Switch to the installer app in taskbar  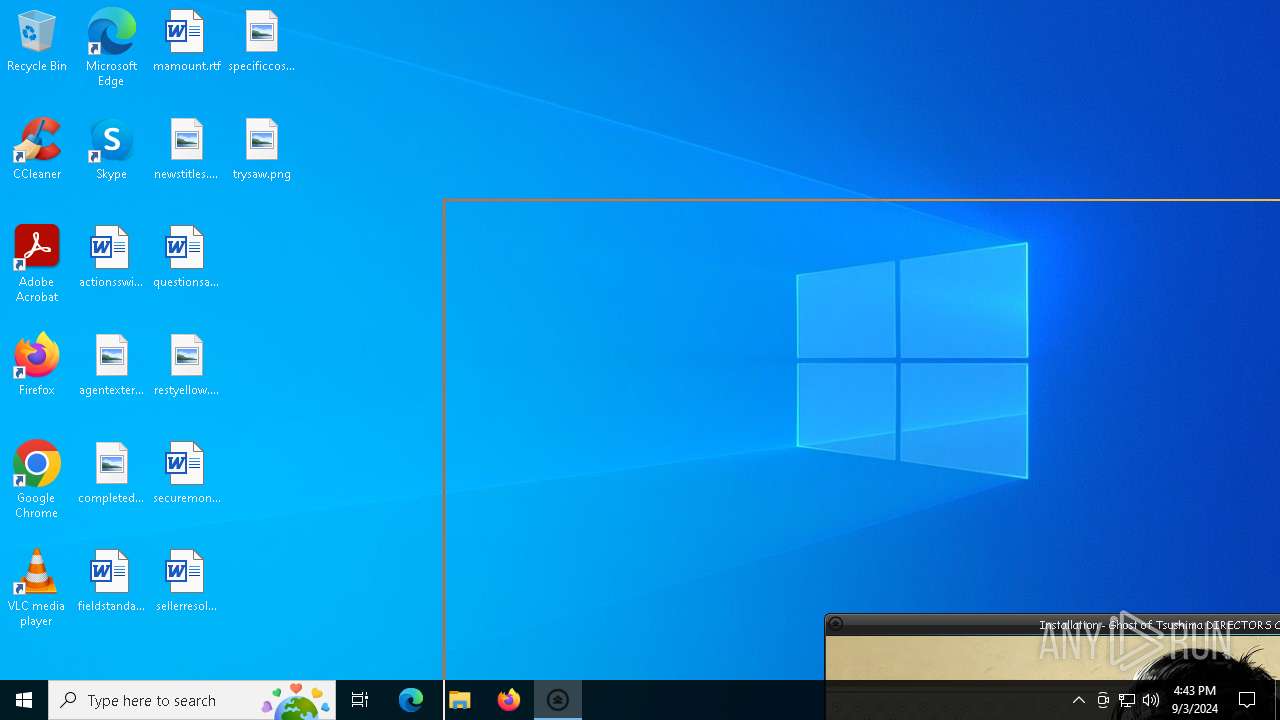pos(558,700)
